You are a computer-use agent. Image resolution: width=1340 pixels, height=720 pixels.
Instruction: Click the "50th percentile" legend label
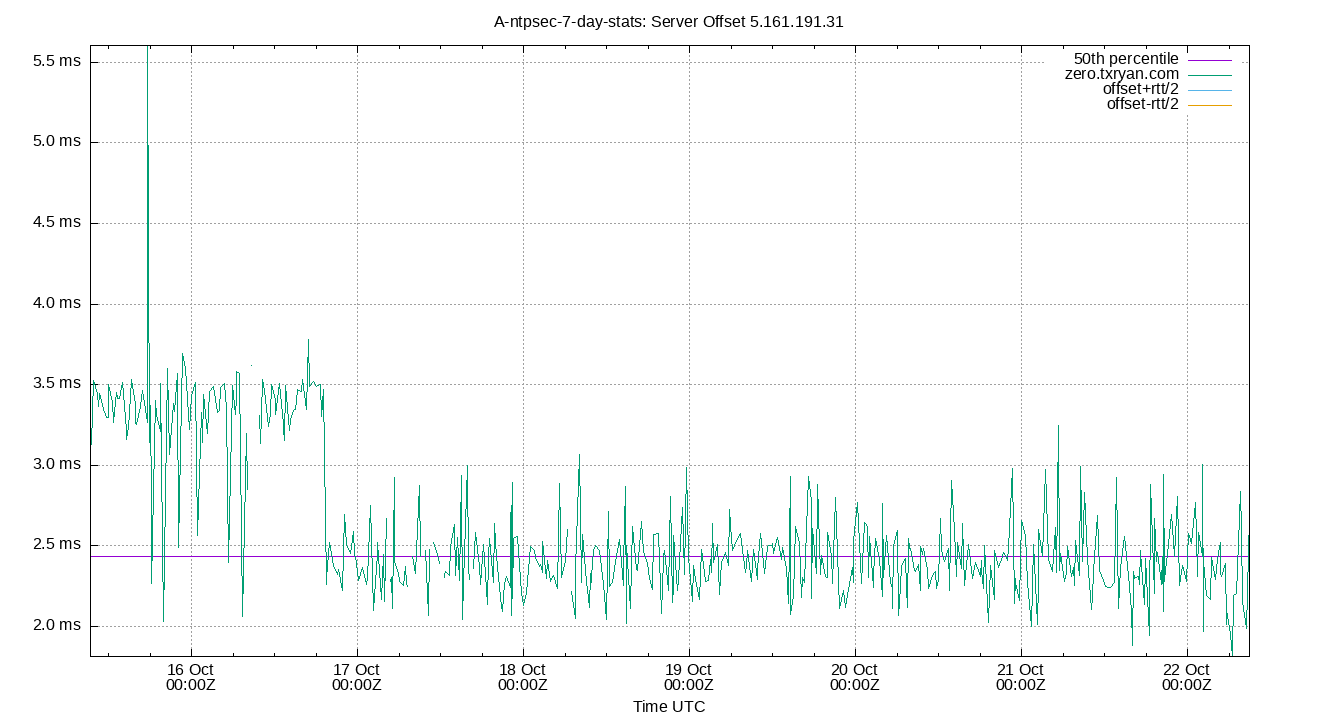pos(1125,59)
